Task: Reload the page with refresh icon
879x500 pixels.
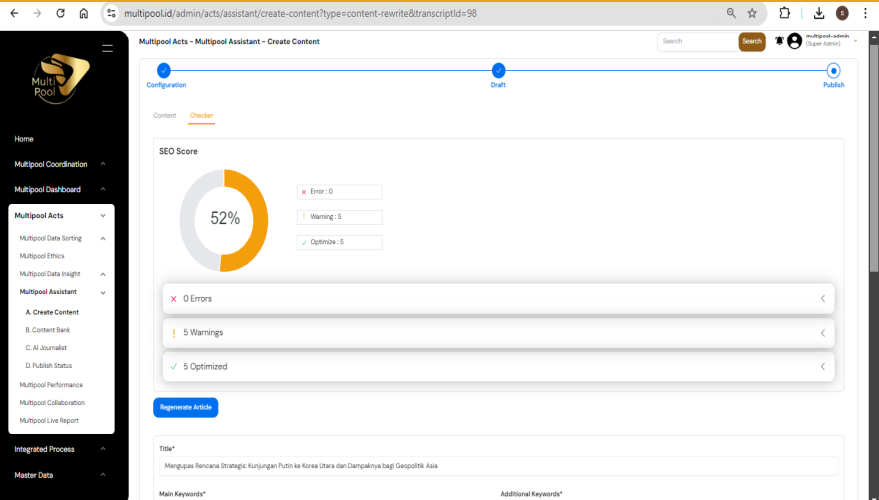Action: (x=61, y=13)
